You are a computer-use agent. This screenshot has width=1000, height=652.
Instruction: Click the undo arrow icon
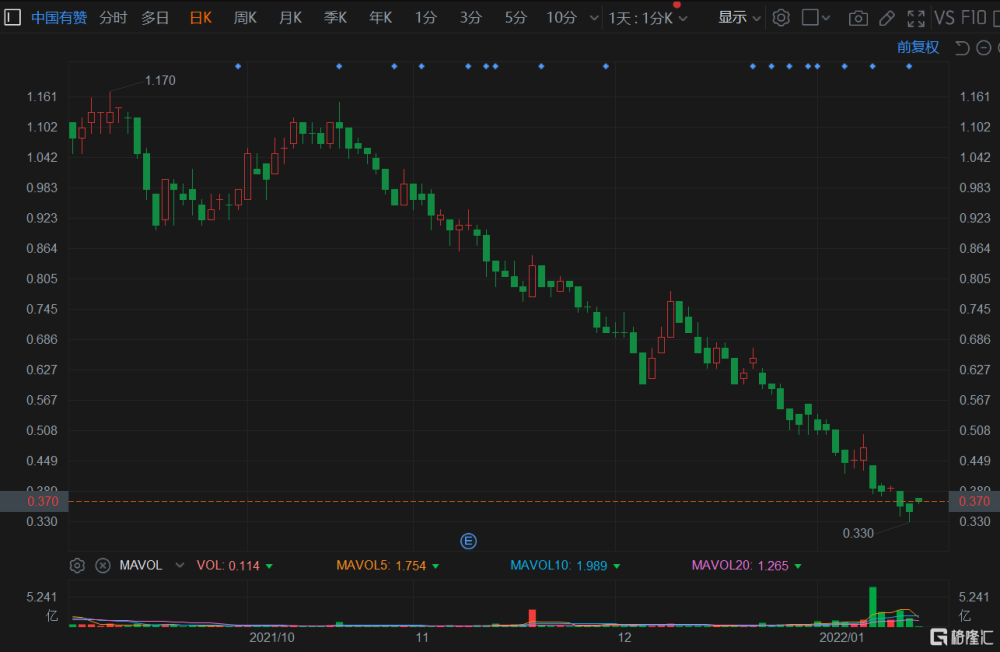[x=962, y=48]
